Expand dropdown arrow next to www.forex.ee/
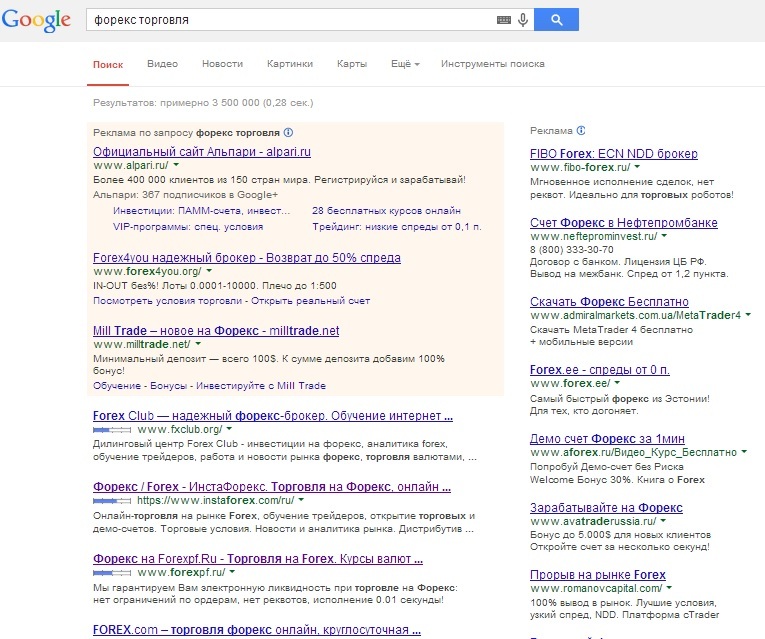 [617, 383]
